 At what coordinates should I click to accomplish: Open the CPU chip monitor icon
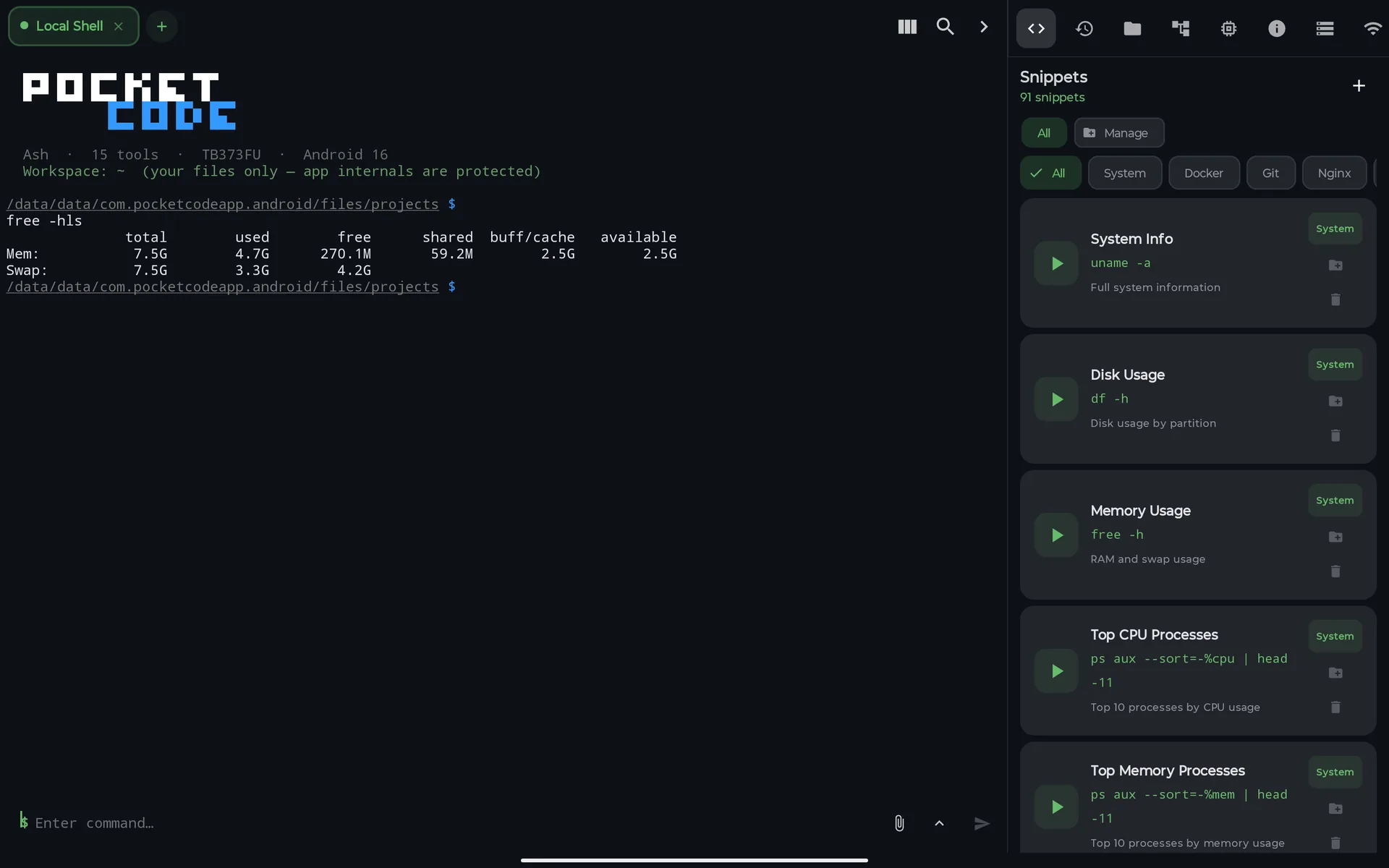pyautogui.click(x=1228, y=28)
